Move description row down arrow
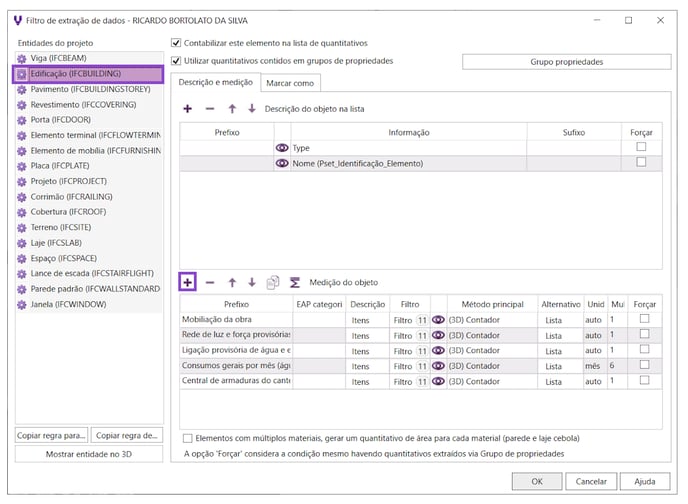The image size is (688, 504). 252,108
